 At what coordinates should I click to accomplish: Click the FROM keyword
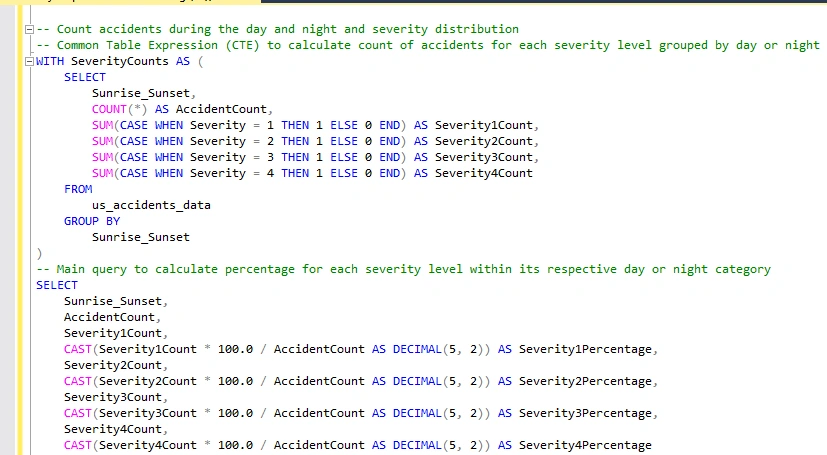pos(78,189)
